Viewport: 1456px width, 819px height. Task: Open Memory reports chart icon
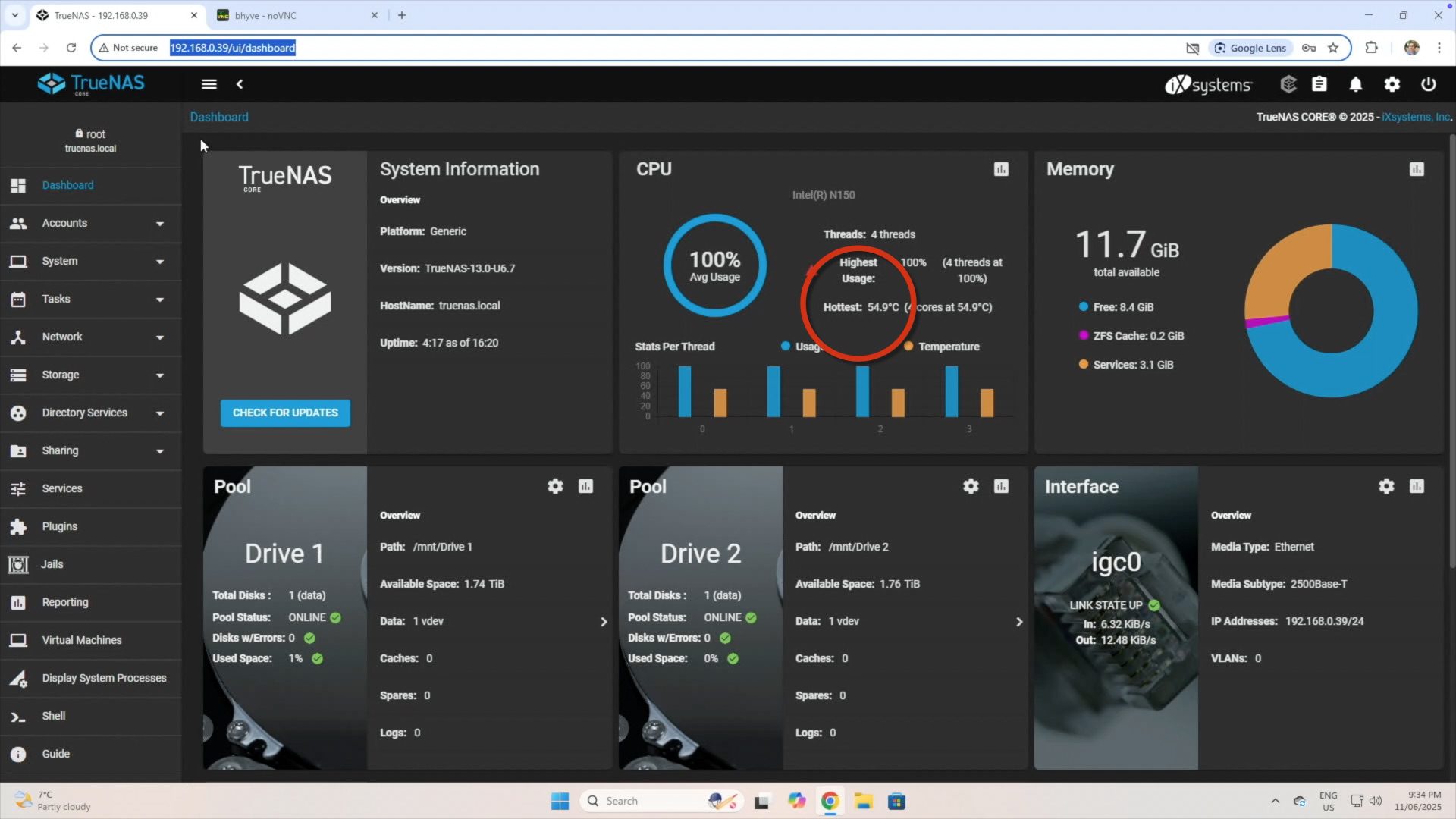click(1417, 169)
